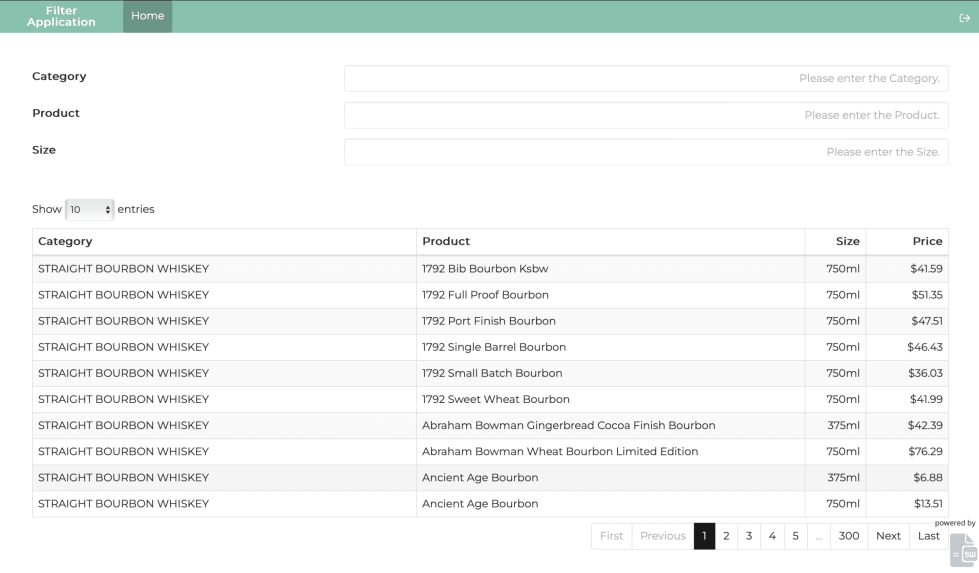Go to the First page

tap(611, 536)
